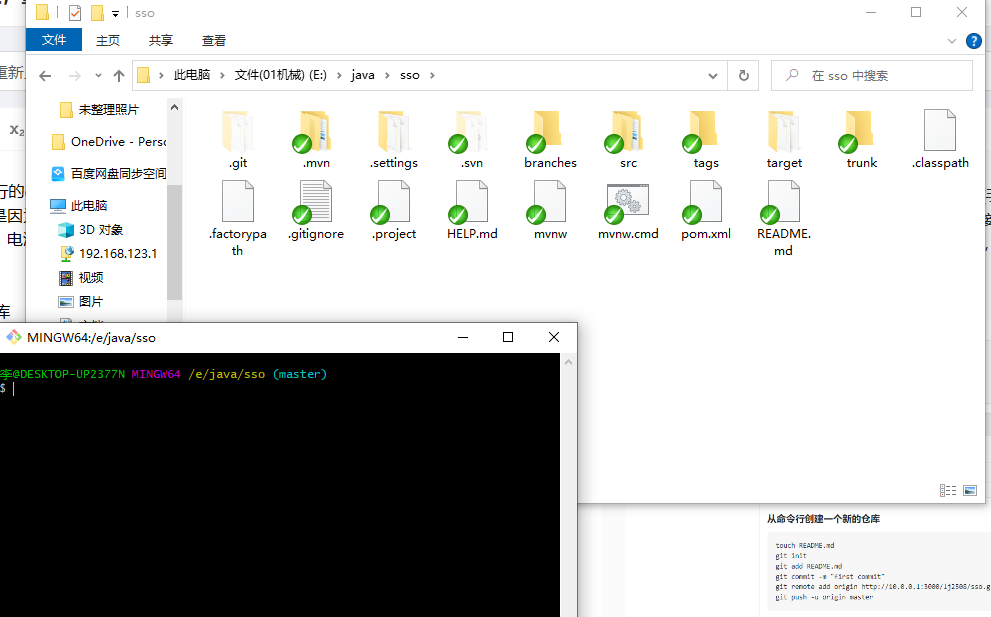Click the Git Bash terminal scroll up arrow
Viewport: 991px width, 617px height.
568,362
